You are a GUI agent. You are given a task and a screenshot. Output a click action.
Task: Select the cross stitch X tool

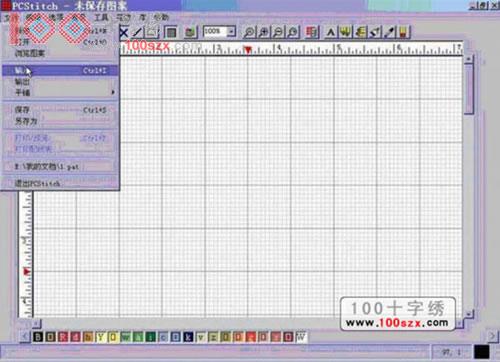pyautogui.click(x=124, y=33)
